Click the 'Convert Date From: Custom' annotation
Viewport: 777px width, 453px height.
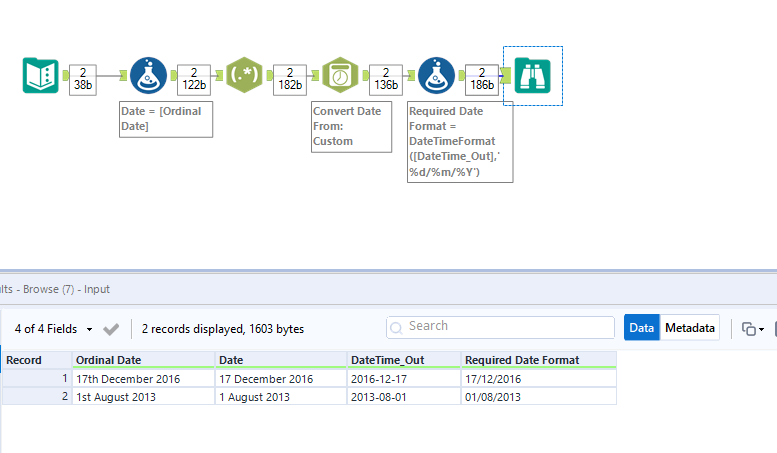point(348,126)
